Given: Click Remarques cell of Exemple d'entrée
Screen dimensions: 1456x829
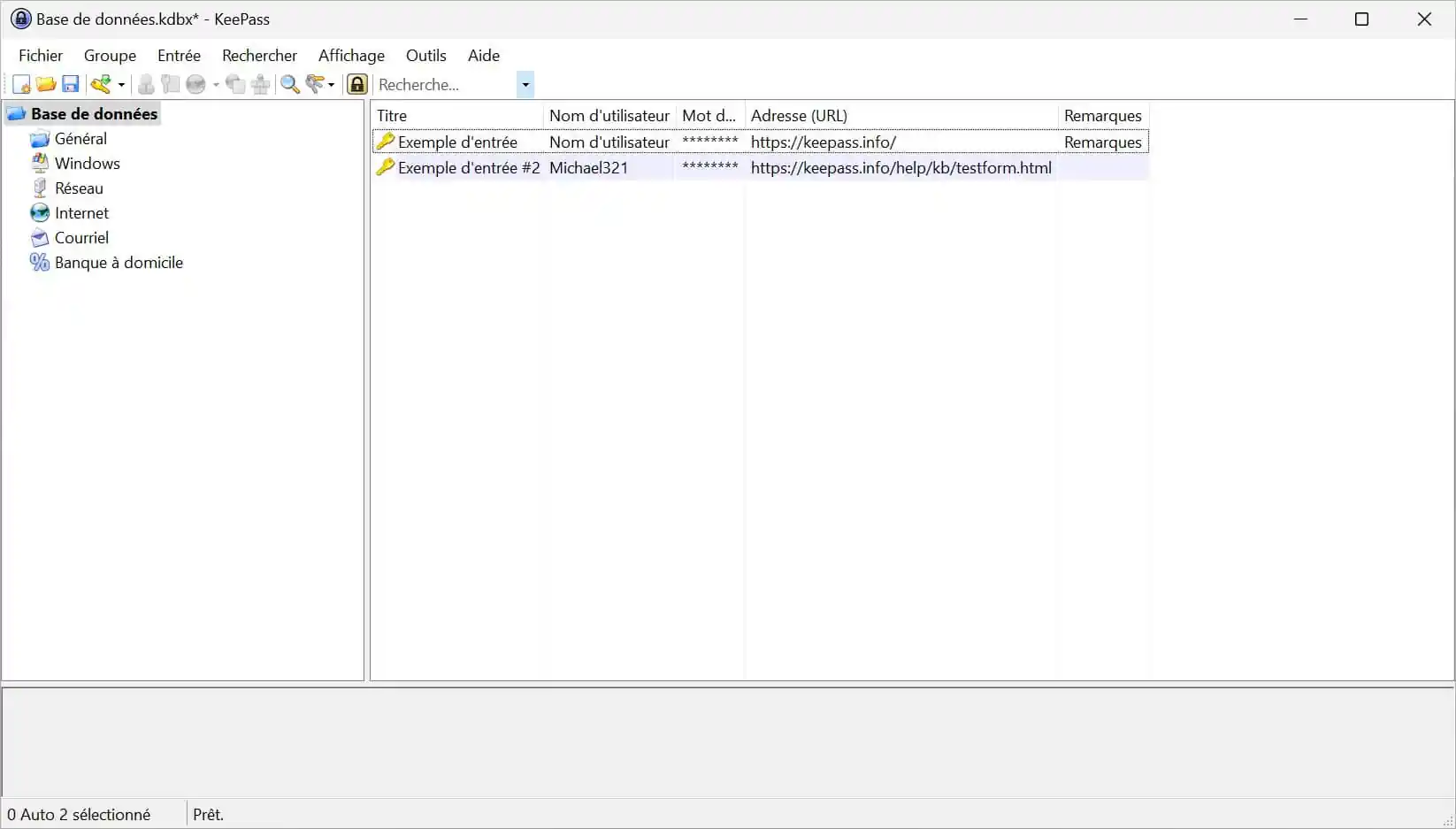Looking at the screenshot, I should [1102, 142].
